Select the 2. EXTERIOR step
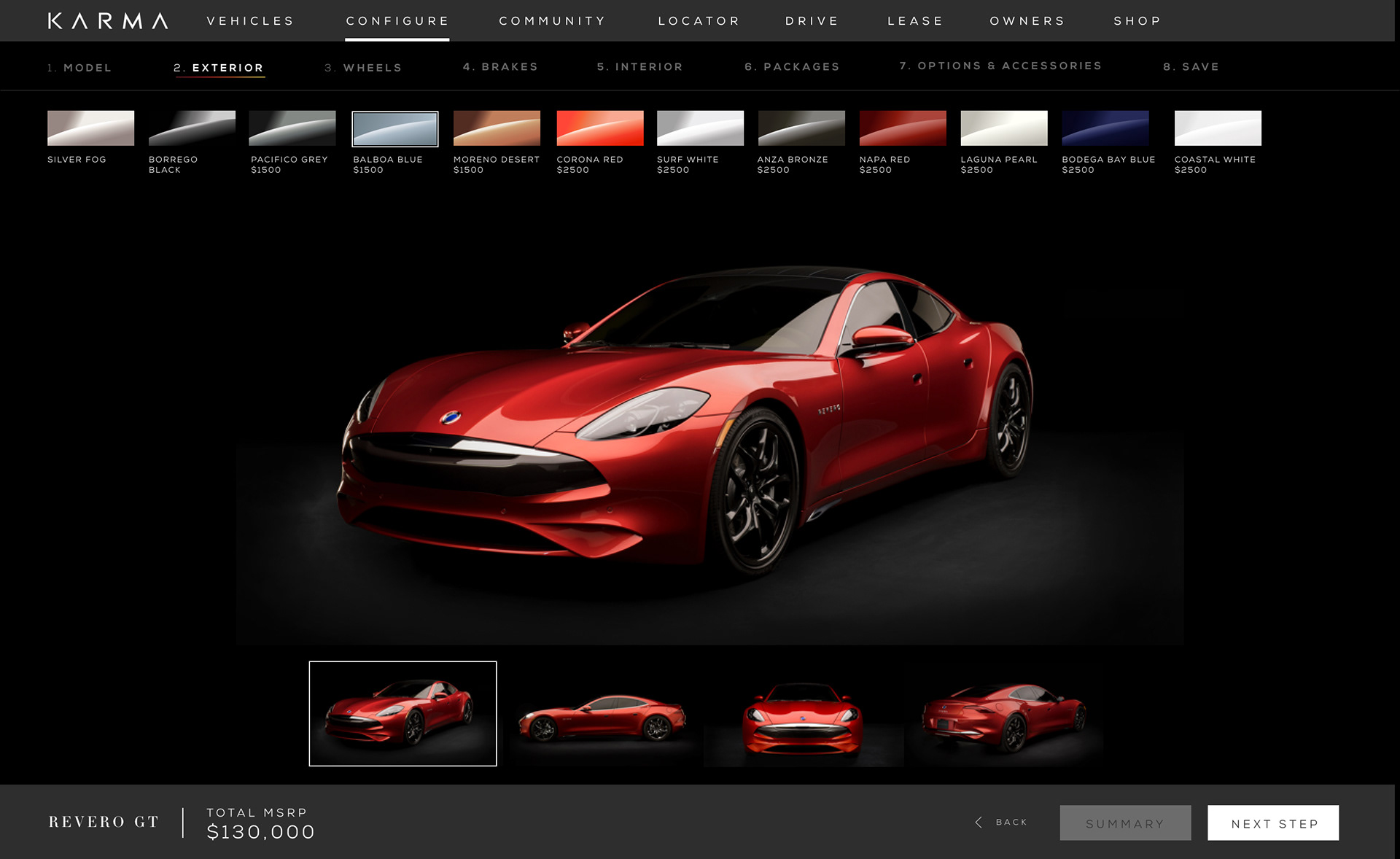Viewport: 1400px width, 859px height. 219,68
